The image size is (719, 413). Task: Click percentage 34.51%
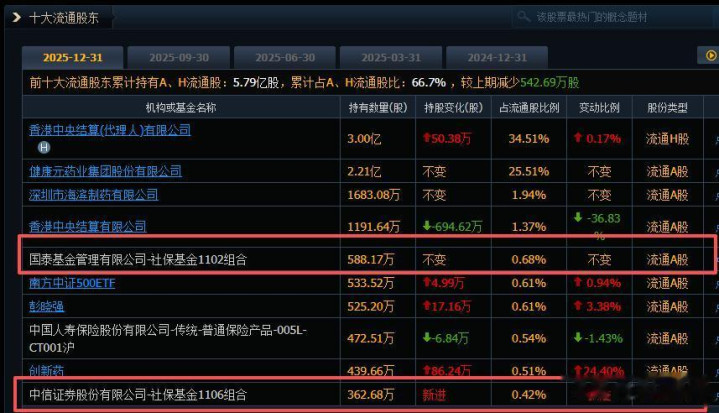point(529,138)
